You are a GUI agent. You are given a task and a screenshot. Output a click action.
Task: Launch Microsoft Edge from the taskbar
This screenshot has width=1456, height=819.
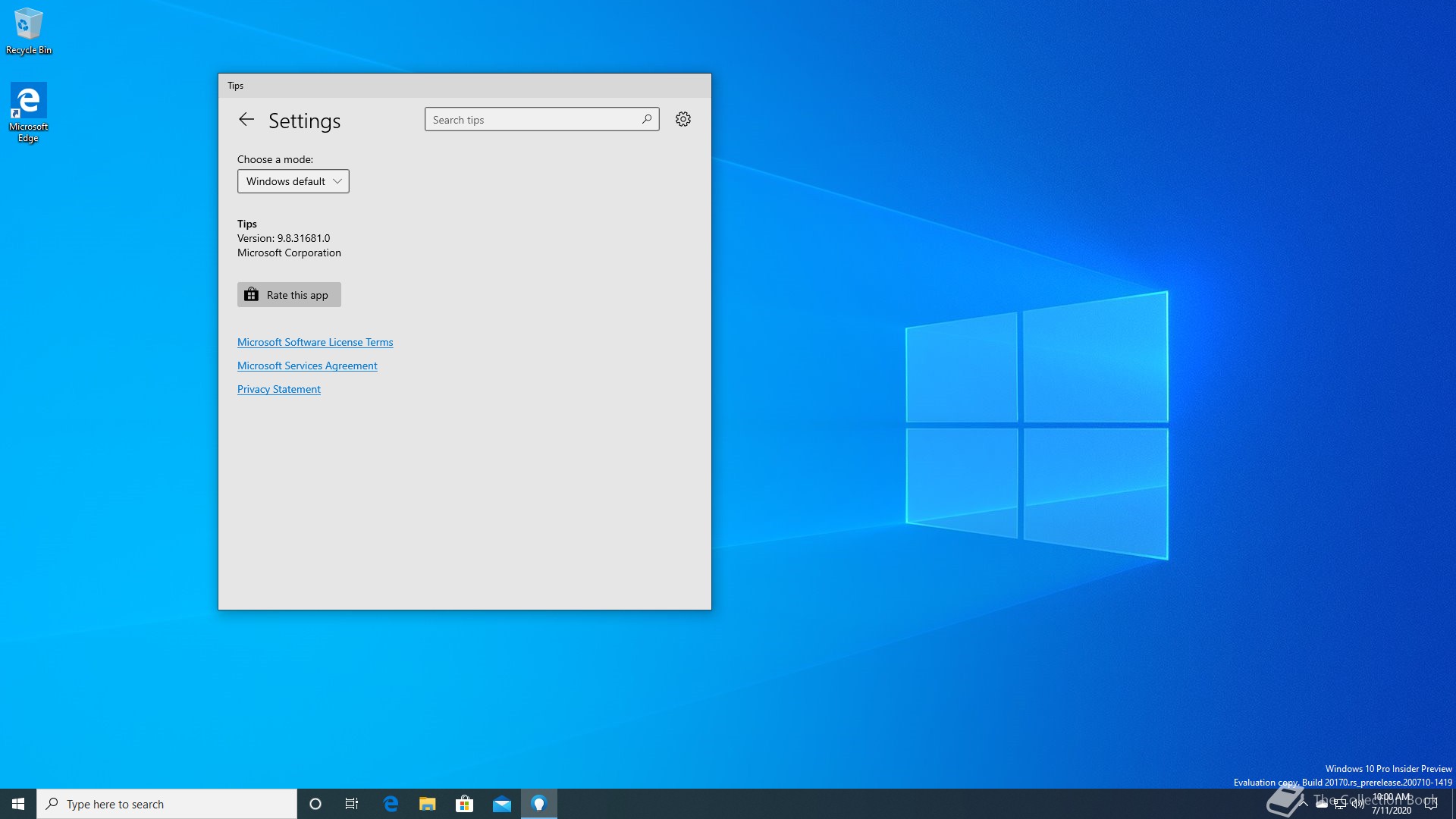point(391,804)
